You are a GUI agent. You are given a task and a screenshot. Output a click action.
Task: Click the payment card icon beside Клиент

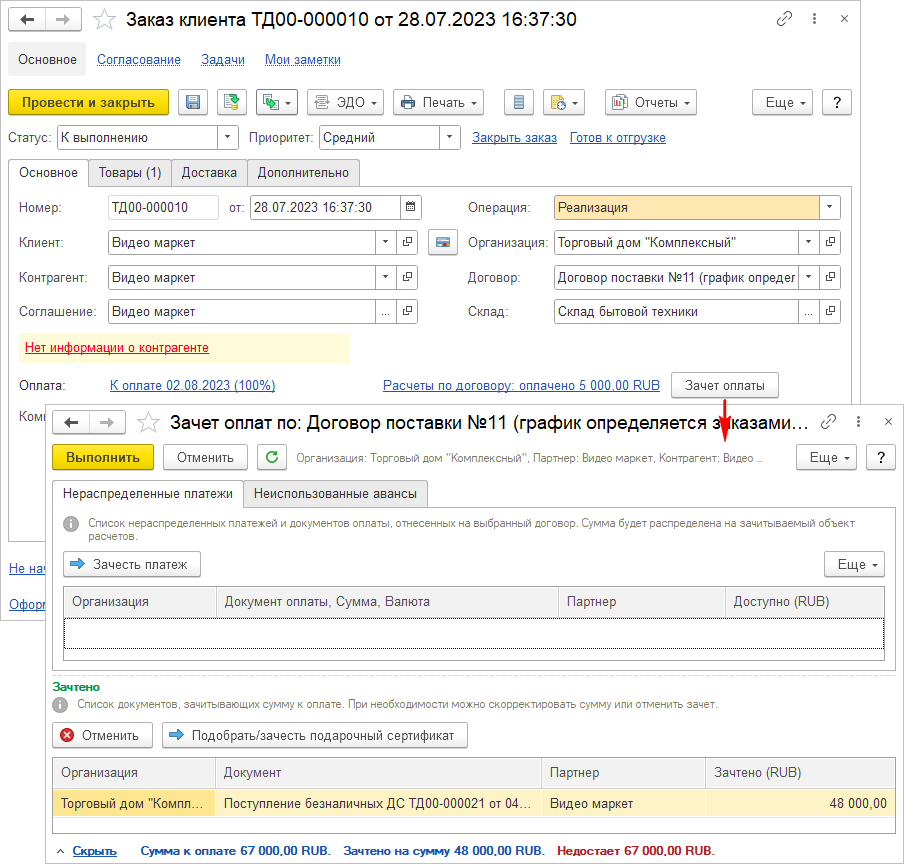(442, 242)
